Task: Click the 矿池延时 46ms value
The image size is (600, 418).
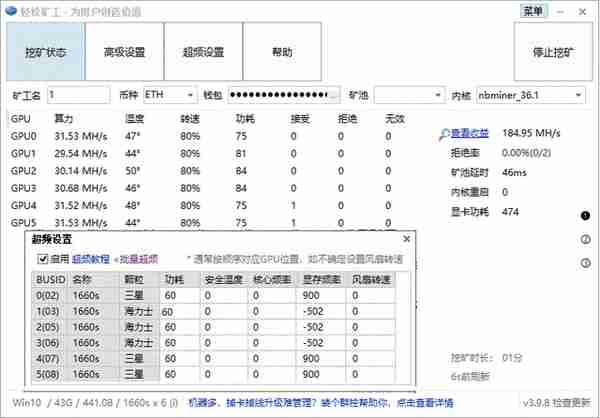Action: pyautogui.click(x=514, y=173)
